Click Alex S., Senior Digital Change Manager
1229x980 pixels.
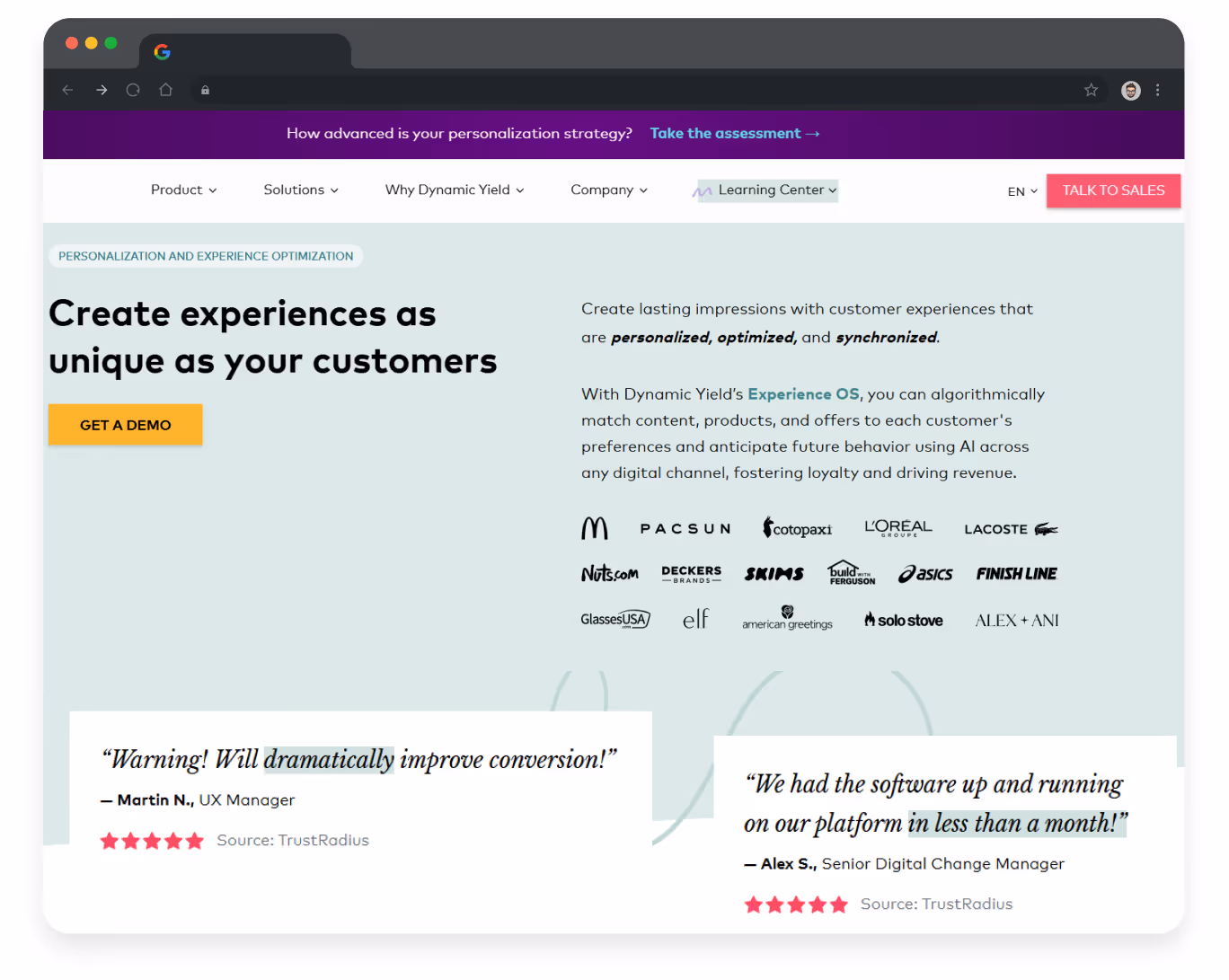(904, 863)
